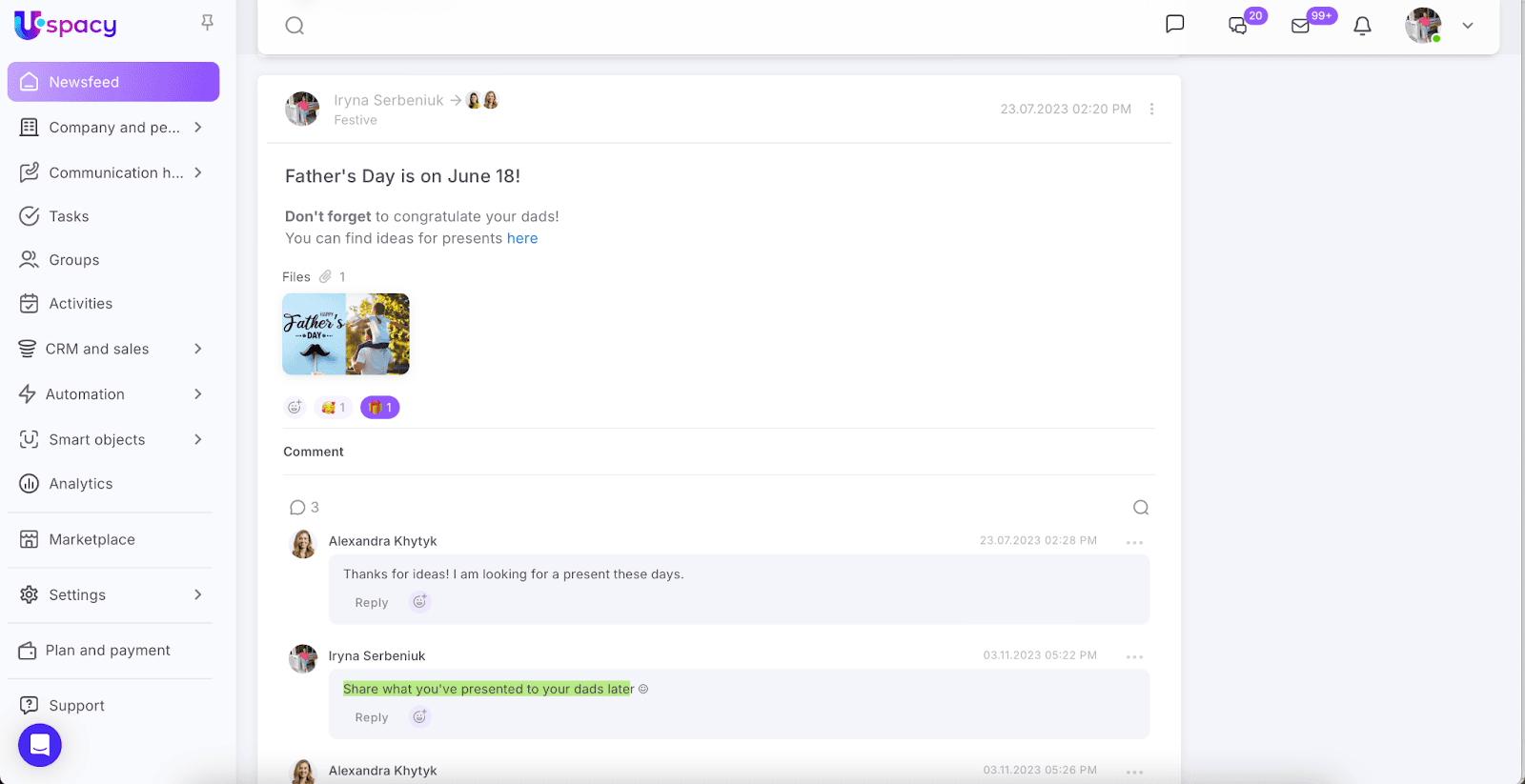
Task: Open user profile dropdown arrow
Action: coord(1468,26)
